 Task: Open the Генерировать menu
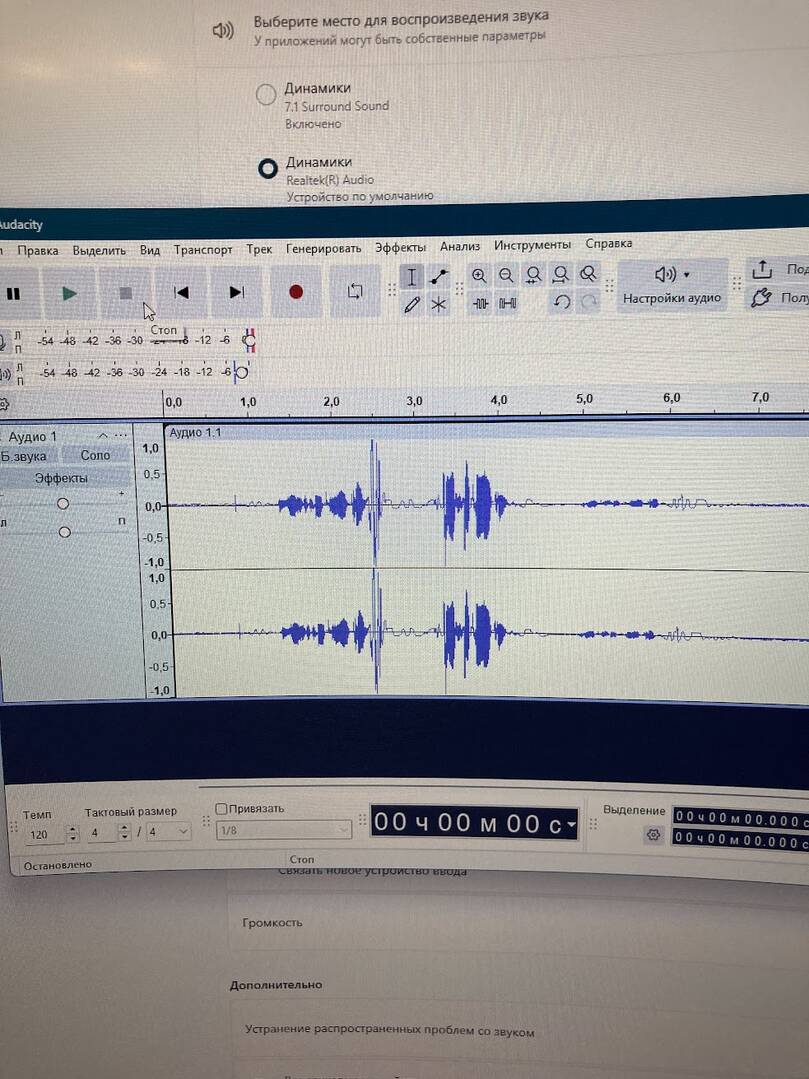[323, 248]
